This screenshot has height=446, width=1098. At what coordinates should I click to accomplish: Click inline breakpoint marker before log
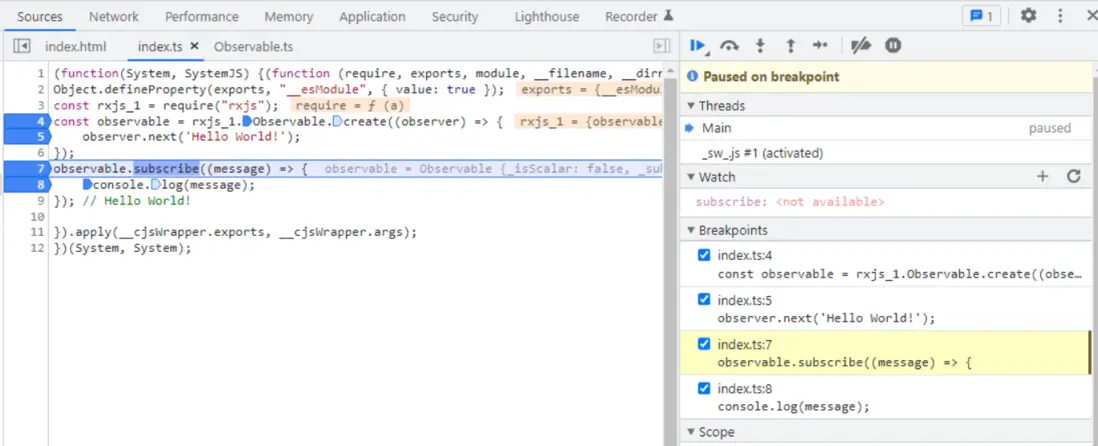[155, 185]
